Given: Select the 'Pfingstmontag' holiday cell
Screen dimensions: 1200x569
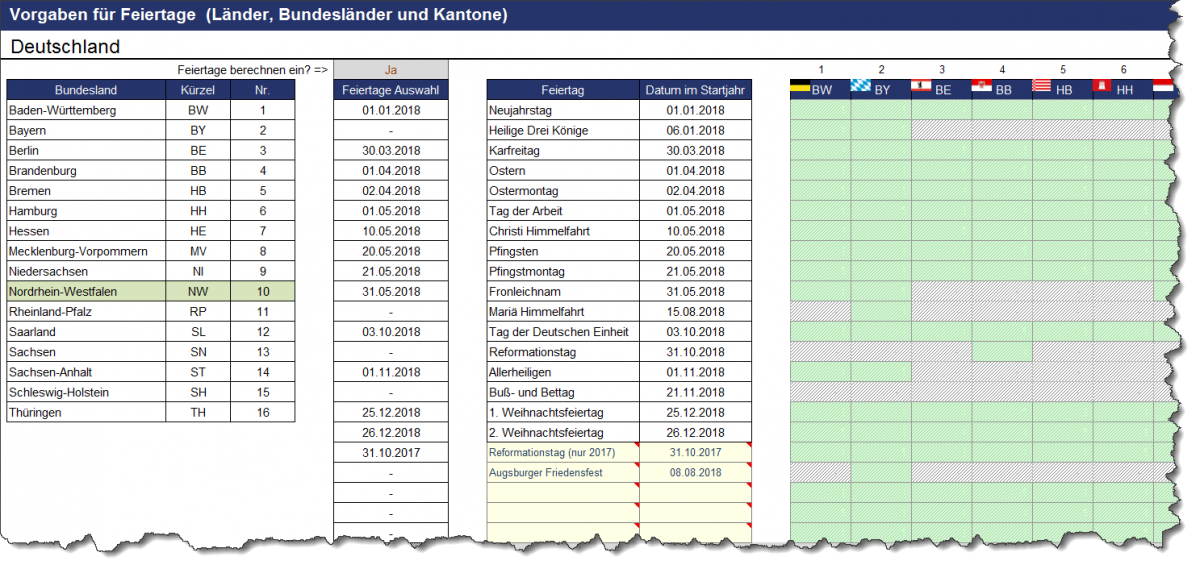Looking at the screenshot, I should tap(563, 271).
